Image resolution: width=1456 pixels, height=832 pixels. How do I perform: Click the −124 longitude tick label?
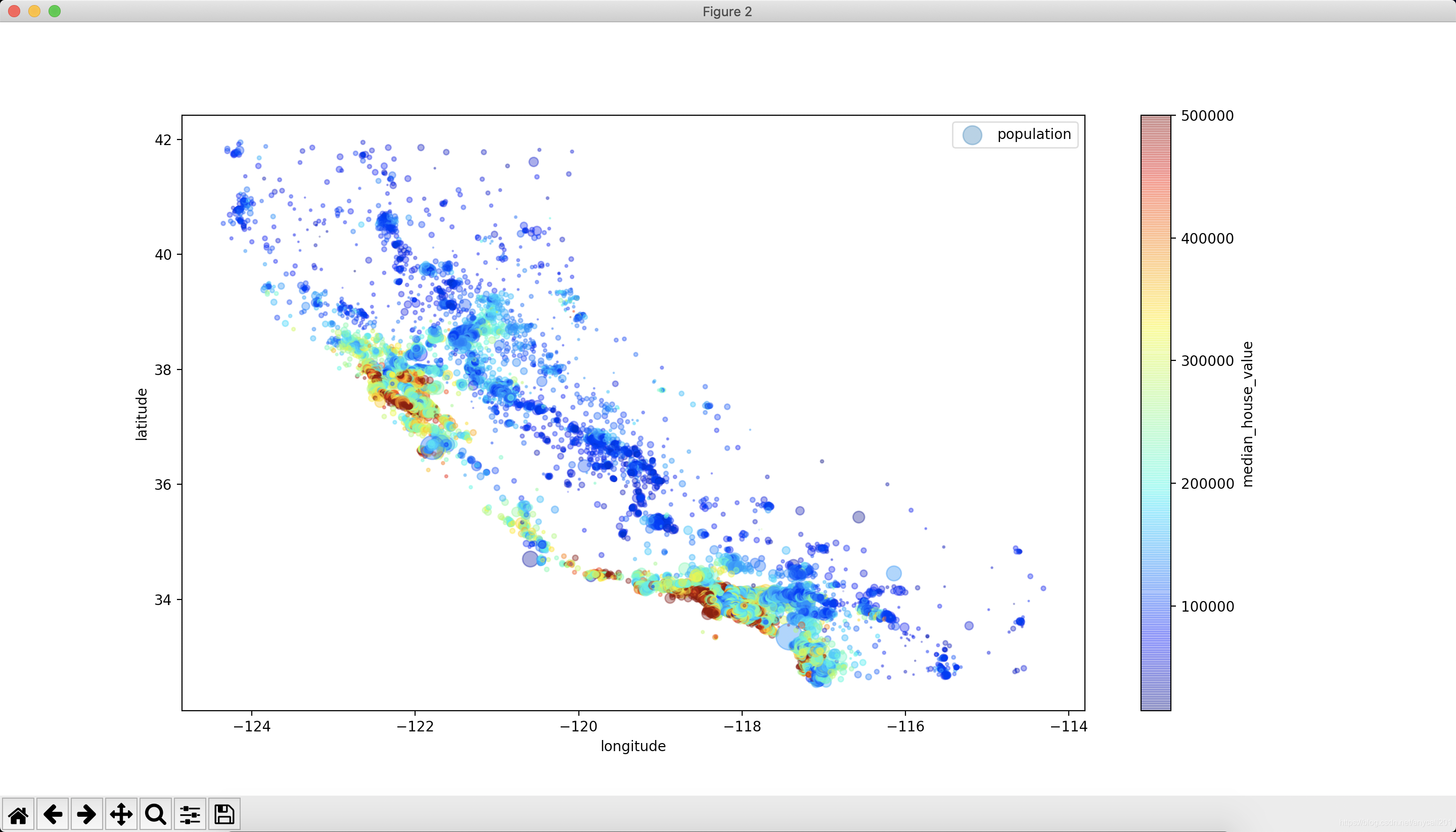click(x=252, y=726)
